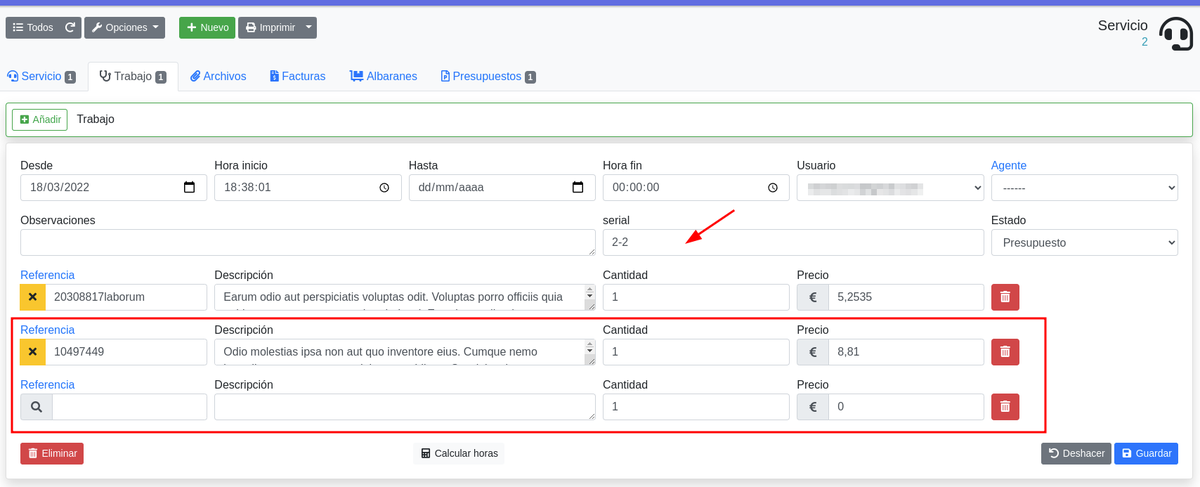This screenshot has height=487, width=1200.
Task: Switch to the Servicio tab
Action: (x=41, y=76)
